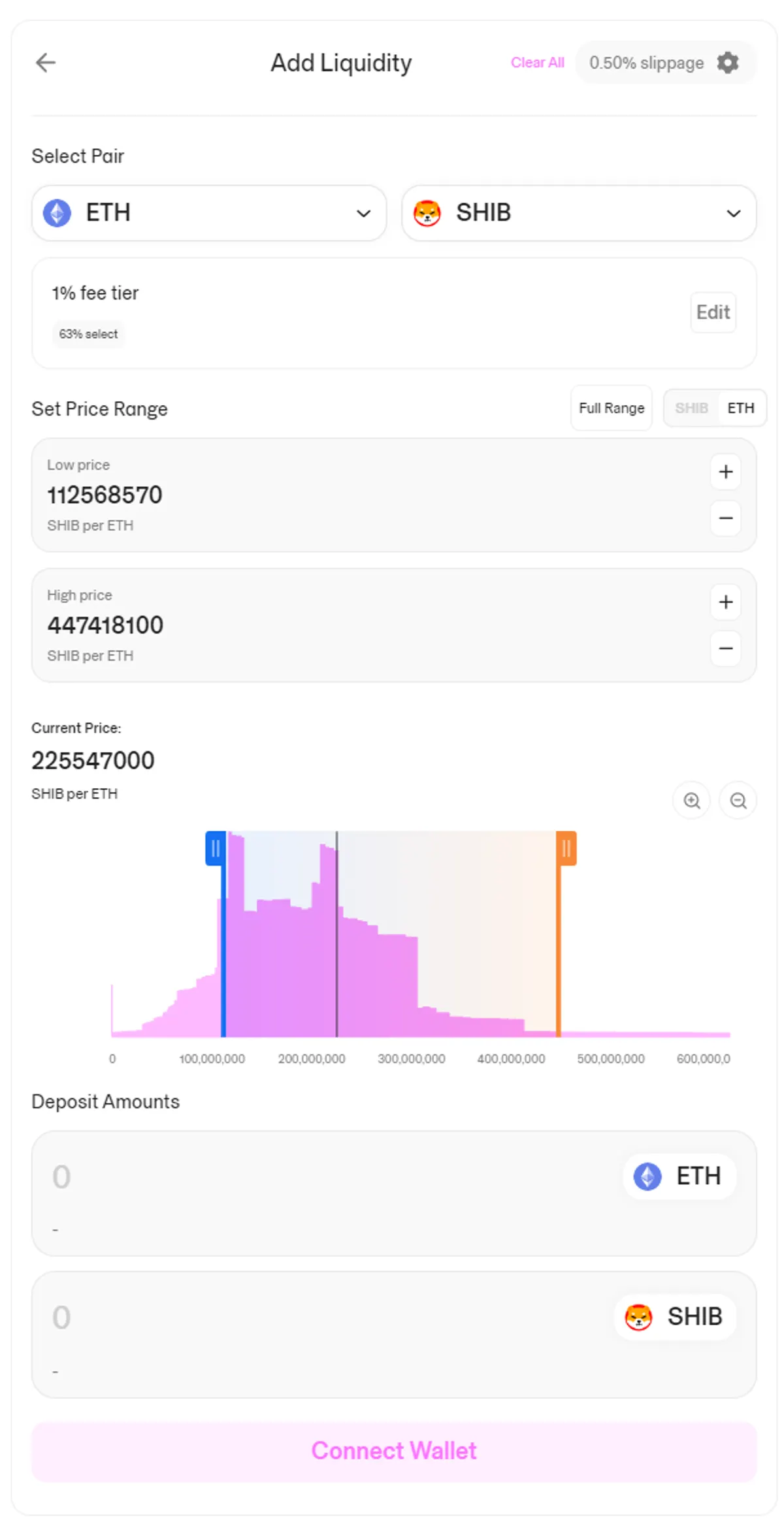Go back using the left arrow icon

pos(46,63)
